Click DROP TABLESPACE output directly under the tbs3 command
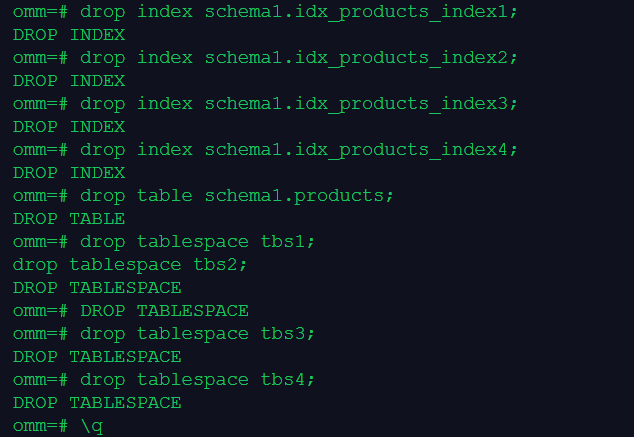This screenshot has height=437, width=634. click(97, 357)
